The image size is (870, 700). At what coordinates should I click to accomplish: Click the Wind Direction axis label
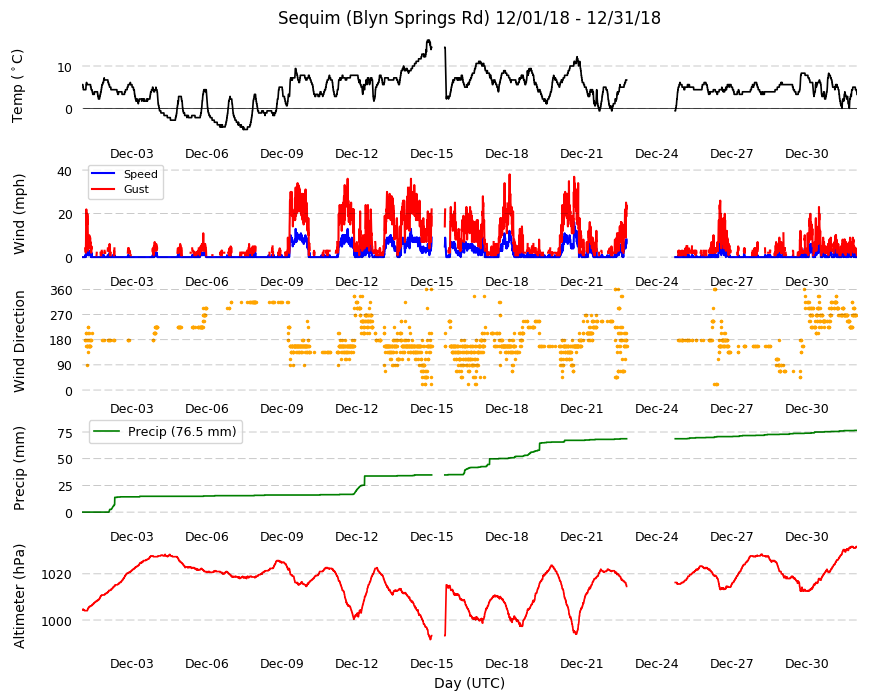coord(19,341)
